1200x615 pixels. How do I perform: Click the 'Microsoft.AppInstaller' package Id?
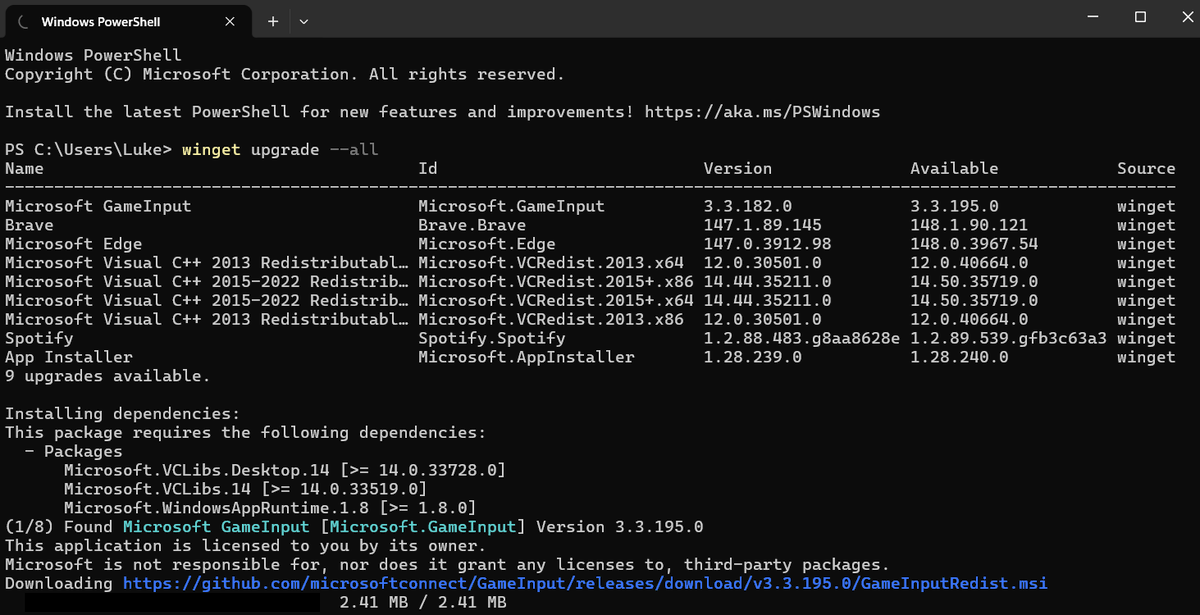tap(526, 358)
